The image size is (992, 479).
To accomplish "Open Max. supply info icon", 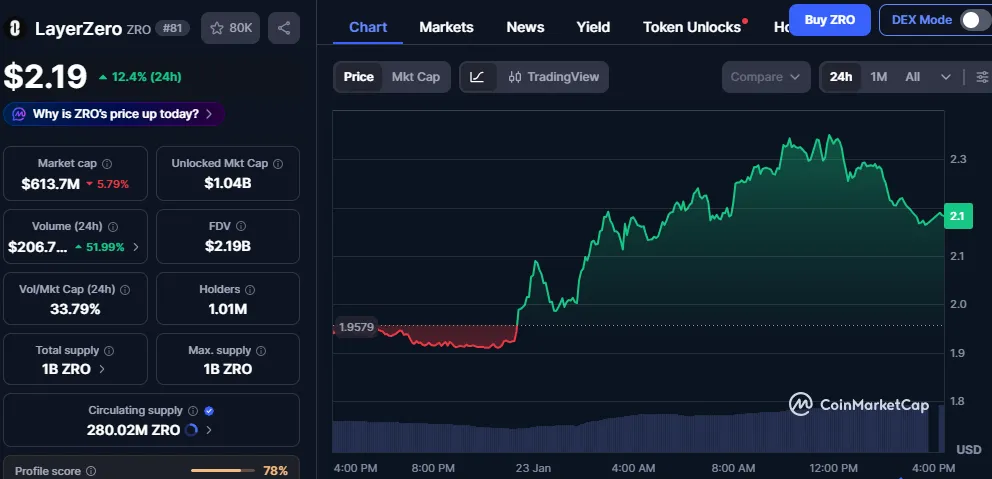I will tap(261, 351).
